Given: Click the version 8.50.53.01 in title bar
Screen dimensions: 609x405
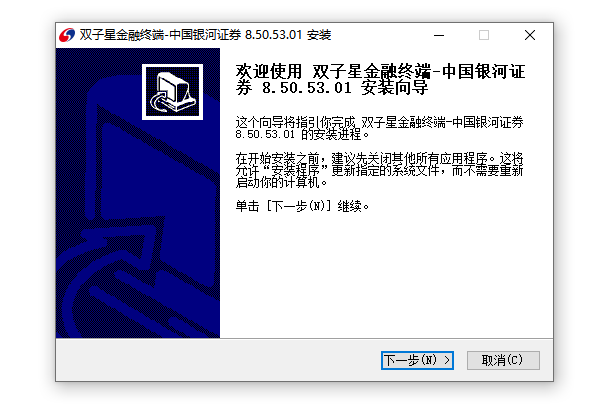Looking at the screenshot, I should pos(273,35).
